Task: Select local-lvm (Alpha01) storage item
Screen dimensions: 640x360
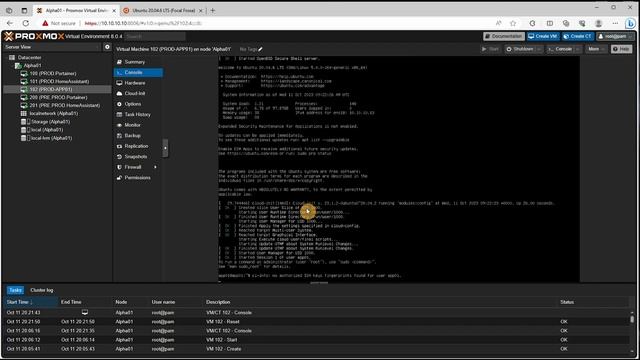Action: [51, 138]
